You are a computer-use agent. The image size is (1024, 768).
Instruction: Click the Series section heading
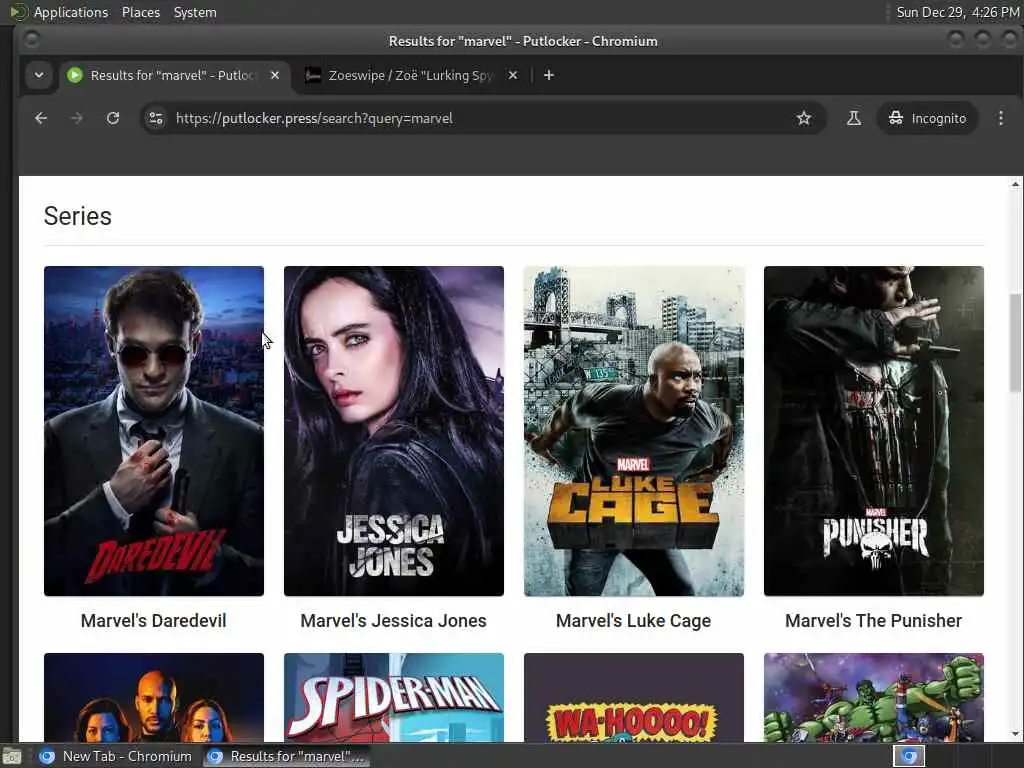(78, 216)
